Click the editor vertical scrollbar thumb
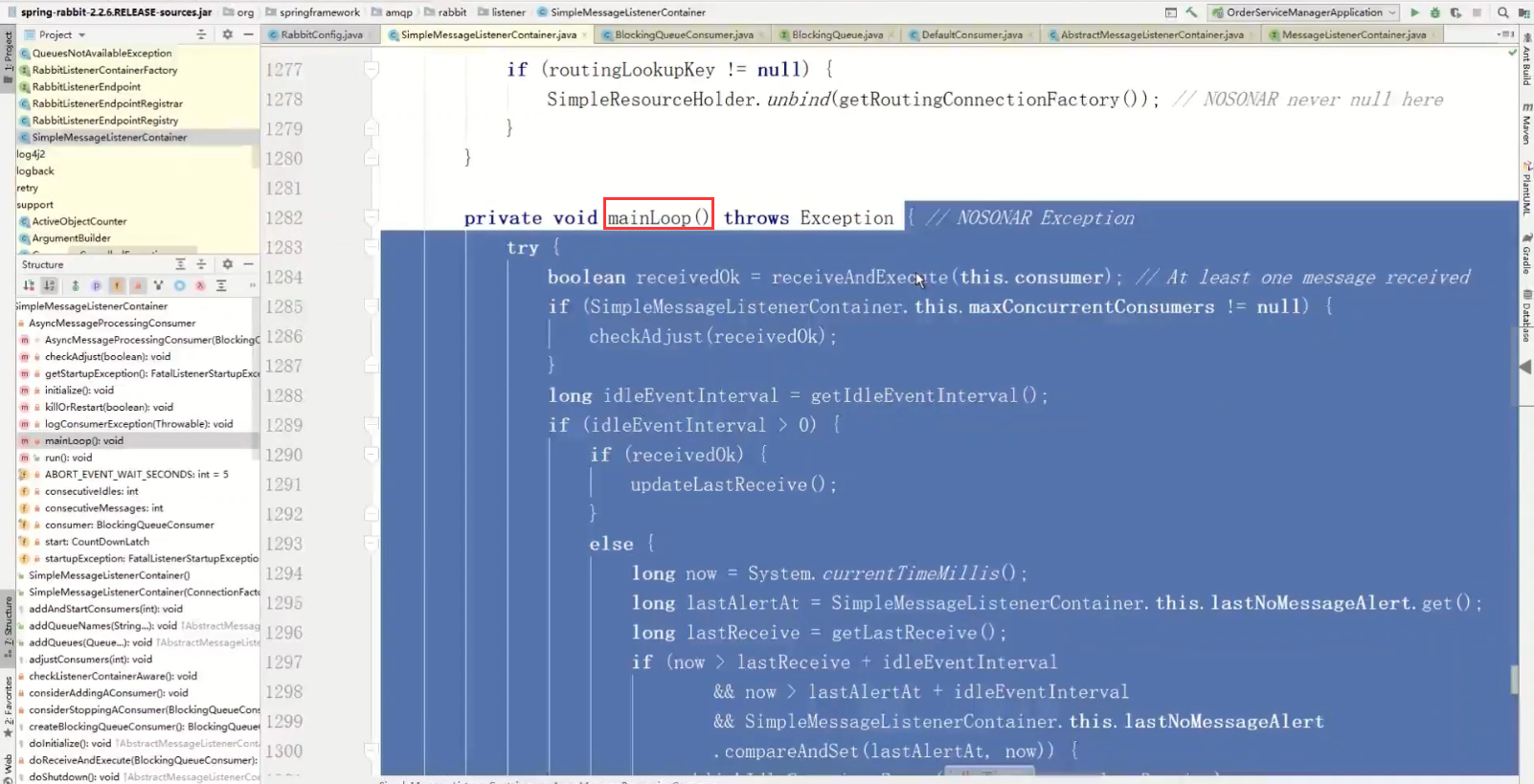Screen dimensions: 1534x784 click(1514, 679)
